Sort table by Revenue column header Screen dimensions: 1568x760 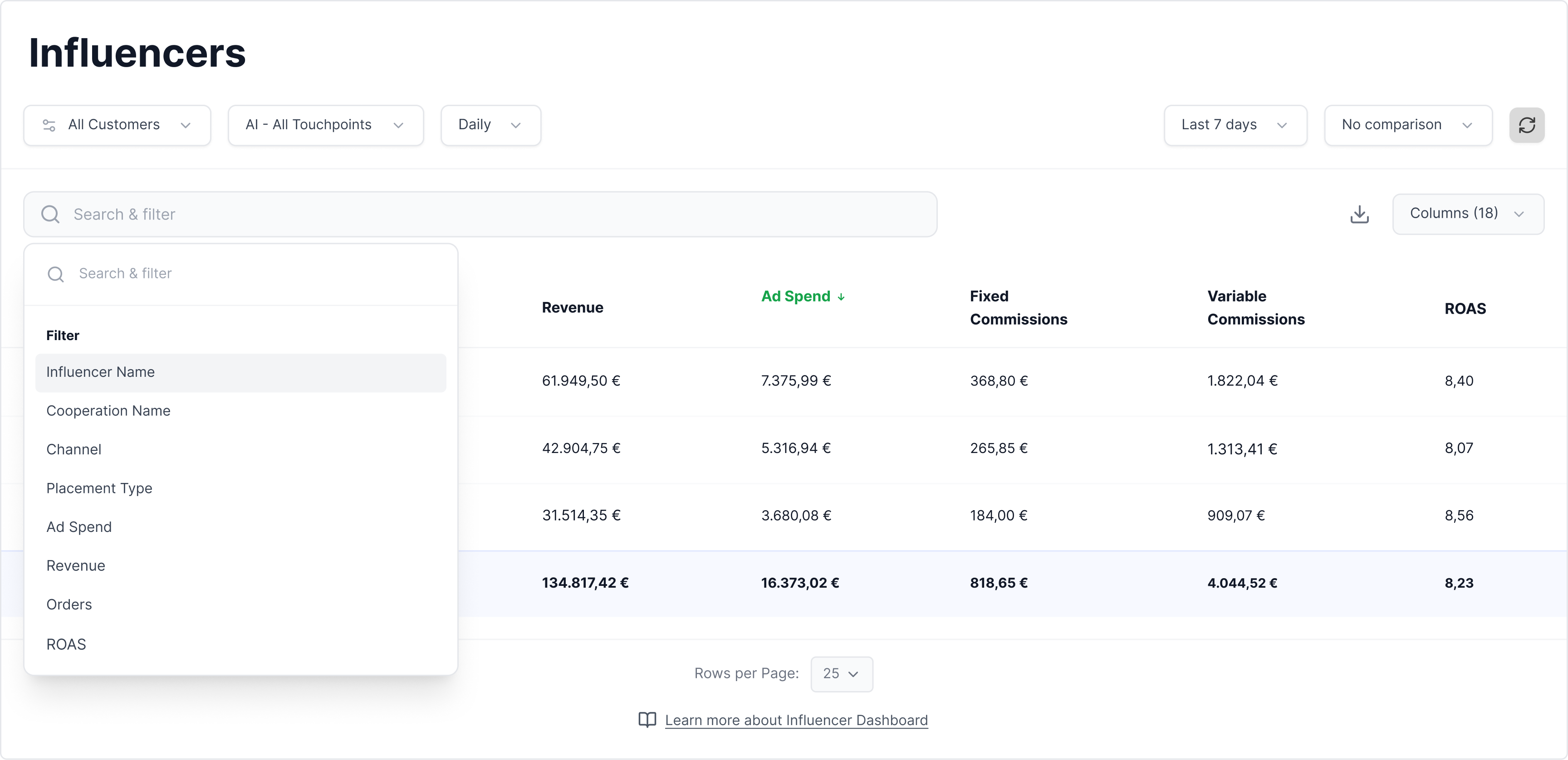(572, 307)
